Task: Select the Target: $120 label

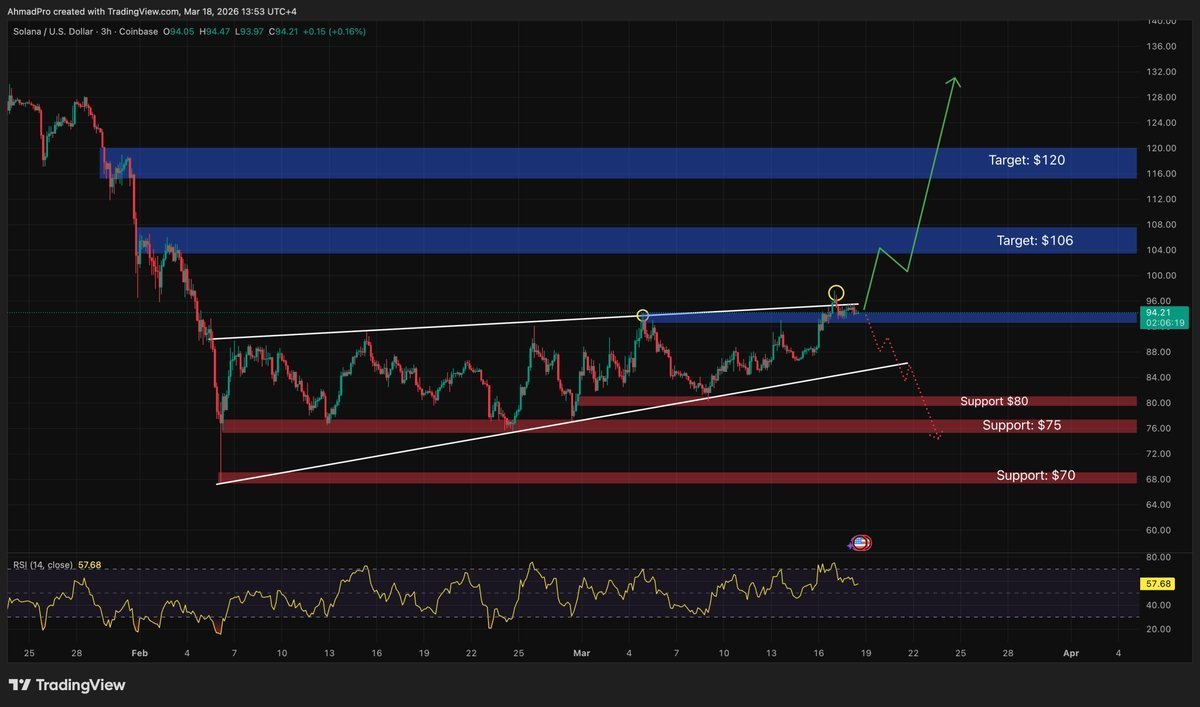Action: click(1029, 160)
